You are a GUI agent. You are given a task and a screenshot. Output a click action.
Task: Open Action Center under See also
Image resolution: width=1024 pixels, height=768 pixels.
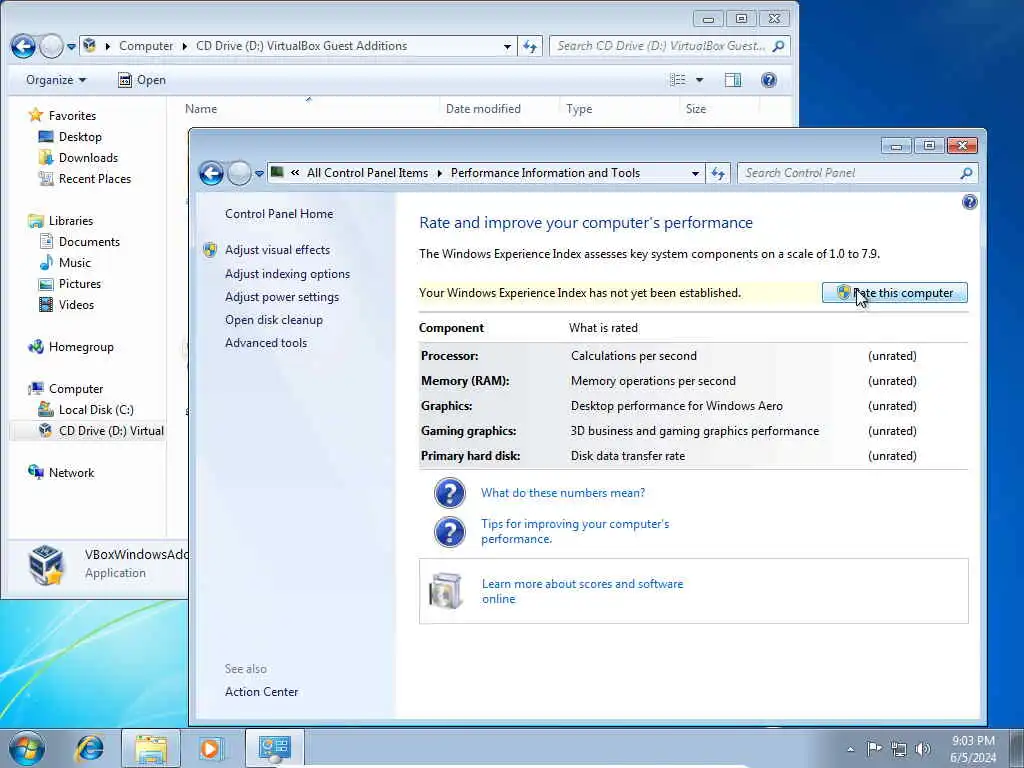pyautogui.click(x=261, y=692)
